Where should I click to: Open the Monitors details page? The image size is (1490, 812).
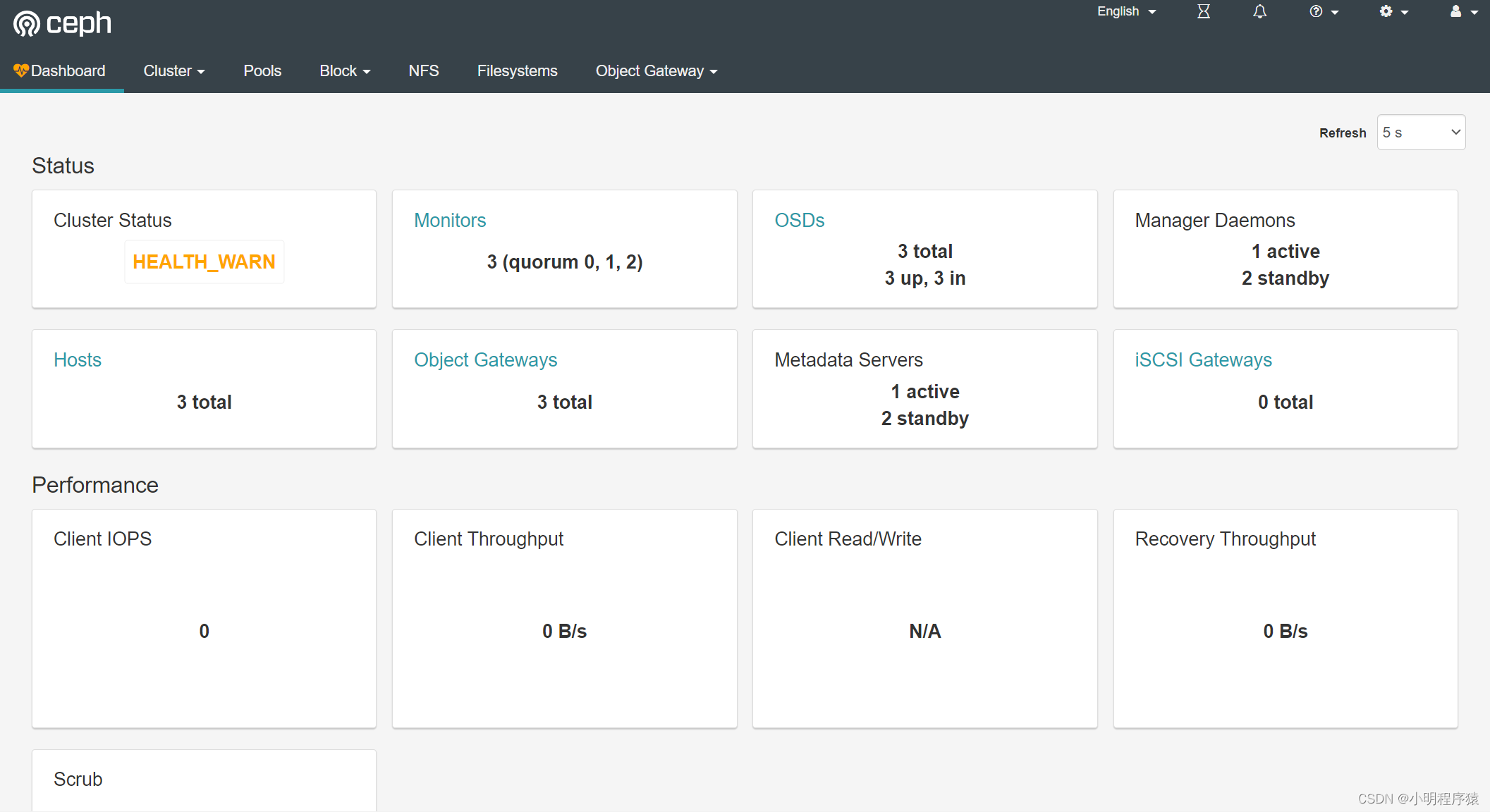click(x=449, y=220)
